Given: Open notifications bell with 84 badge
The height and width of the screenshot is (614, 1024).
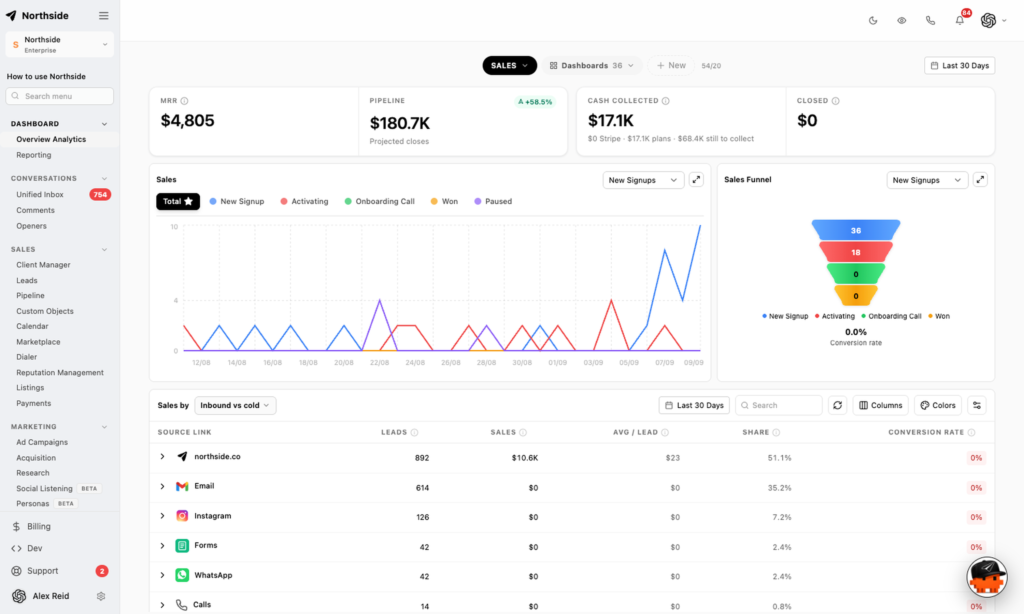Looking at the screenshot, I should click(x=960, y=20).
